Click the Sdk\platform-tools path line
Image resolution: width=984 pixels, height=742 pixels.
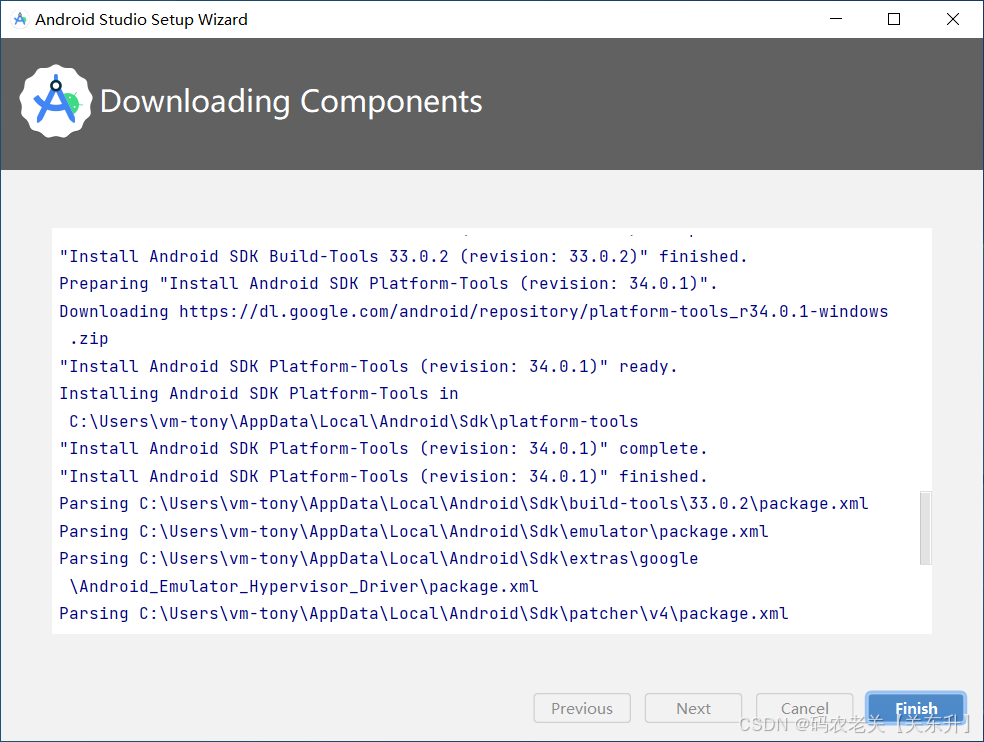(353, 421)
